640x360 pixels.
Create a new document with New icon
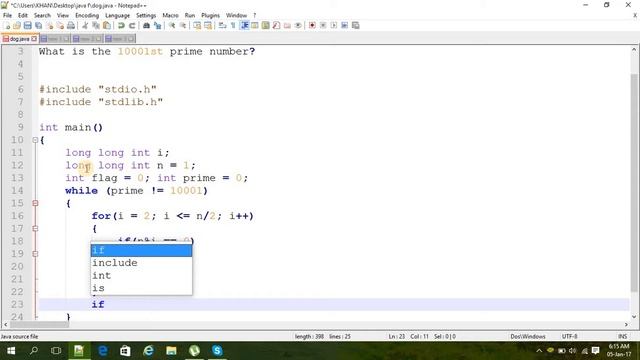(7, 26)
